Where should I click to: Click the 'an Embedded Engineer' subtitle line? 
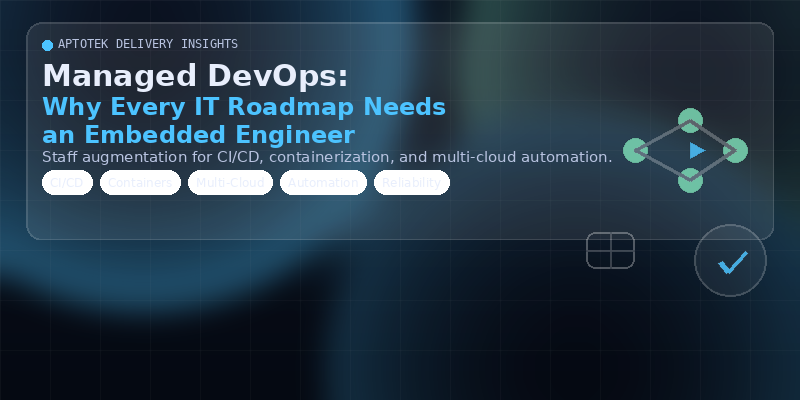[x=198, y=135]
